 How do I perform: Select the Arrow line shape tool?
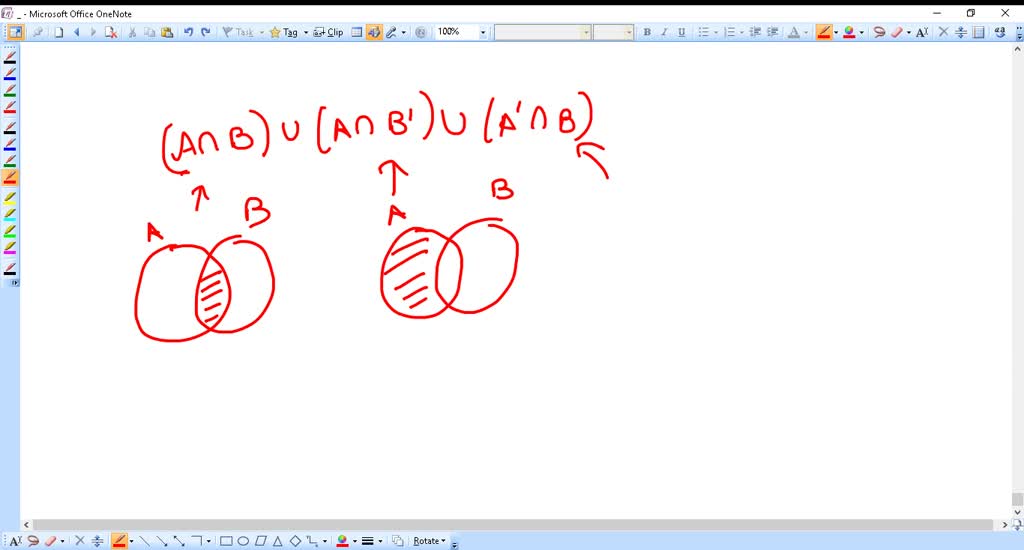(162, 541)
